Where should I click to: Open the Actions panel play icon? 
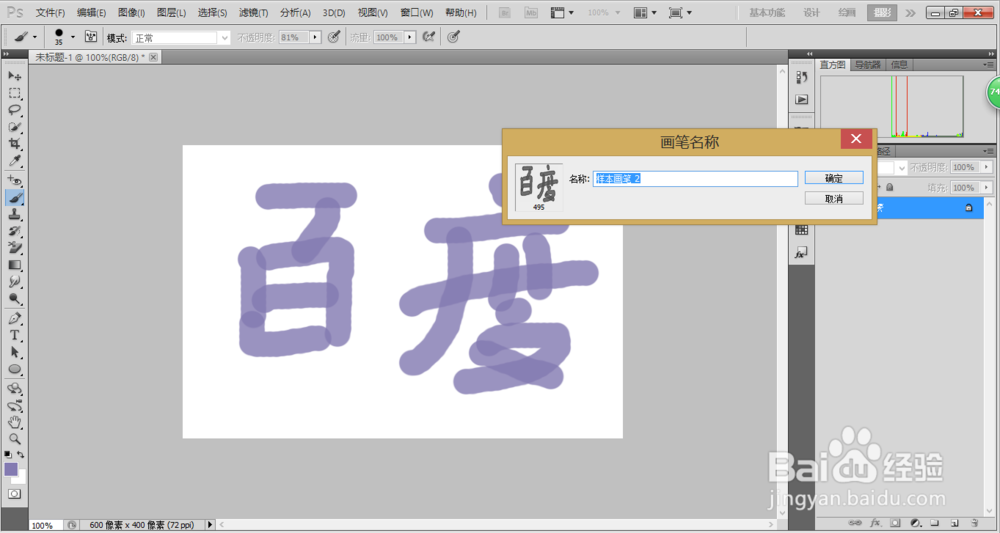[x=802, y=99]
